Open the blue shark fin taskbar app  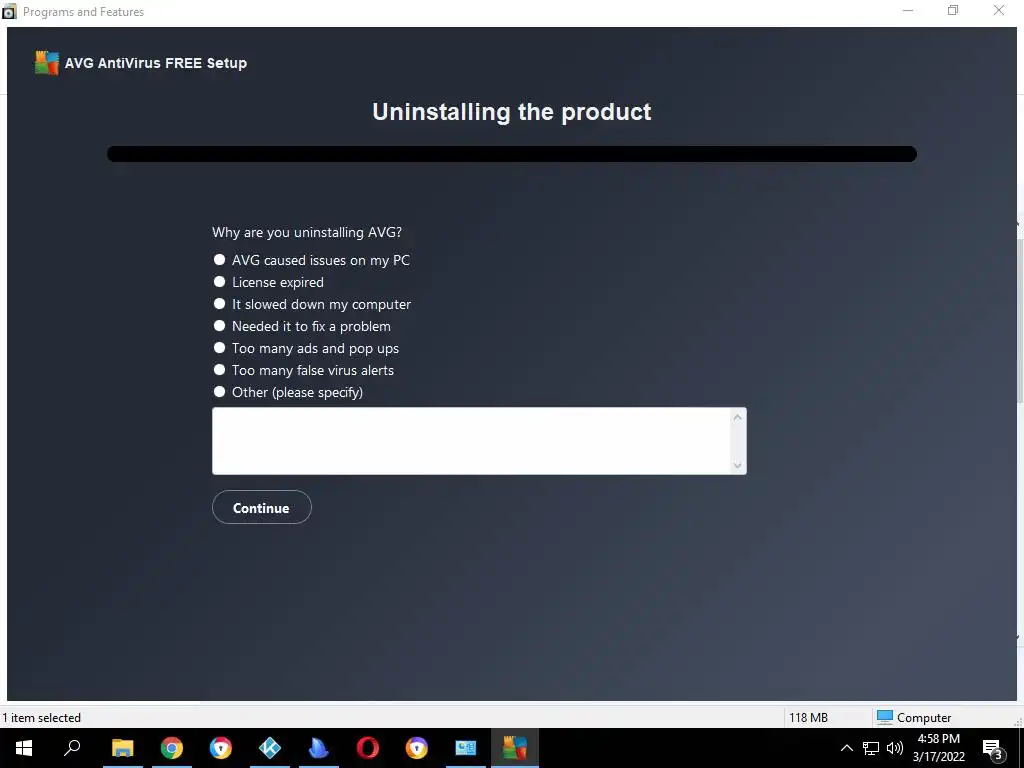(319, 748)
